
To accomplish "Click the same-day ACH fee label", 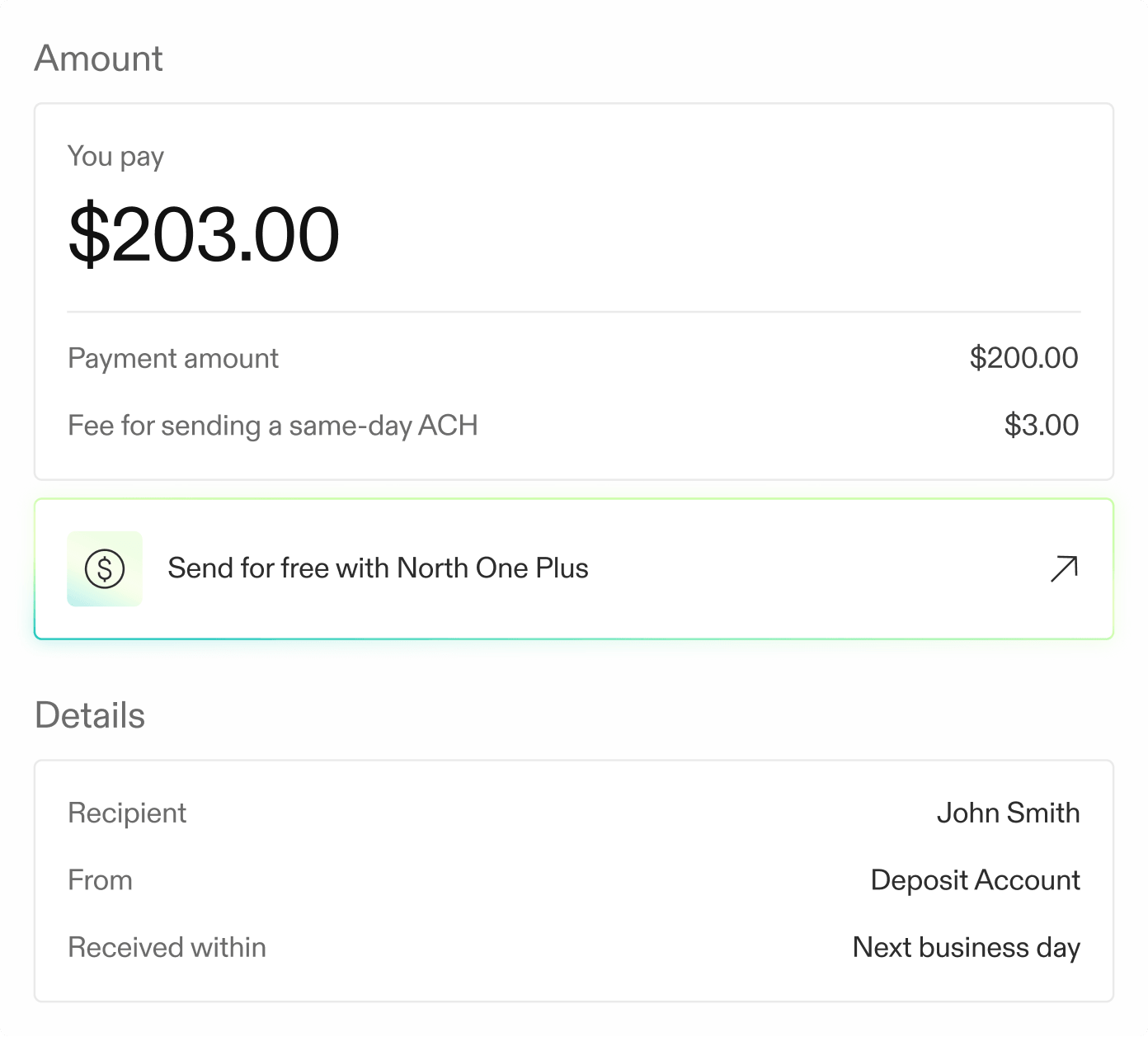I will click(x=273, y=426).
